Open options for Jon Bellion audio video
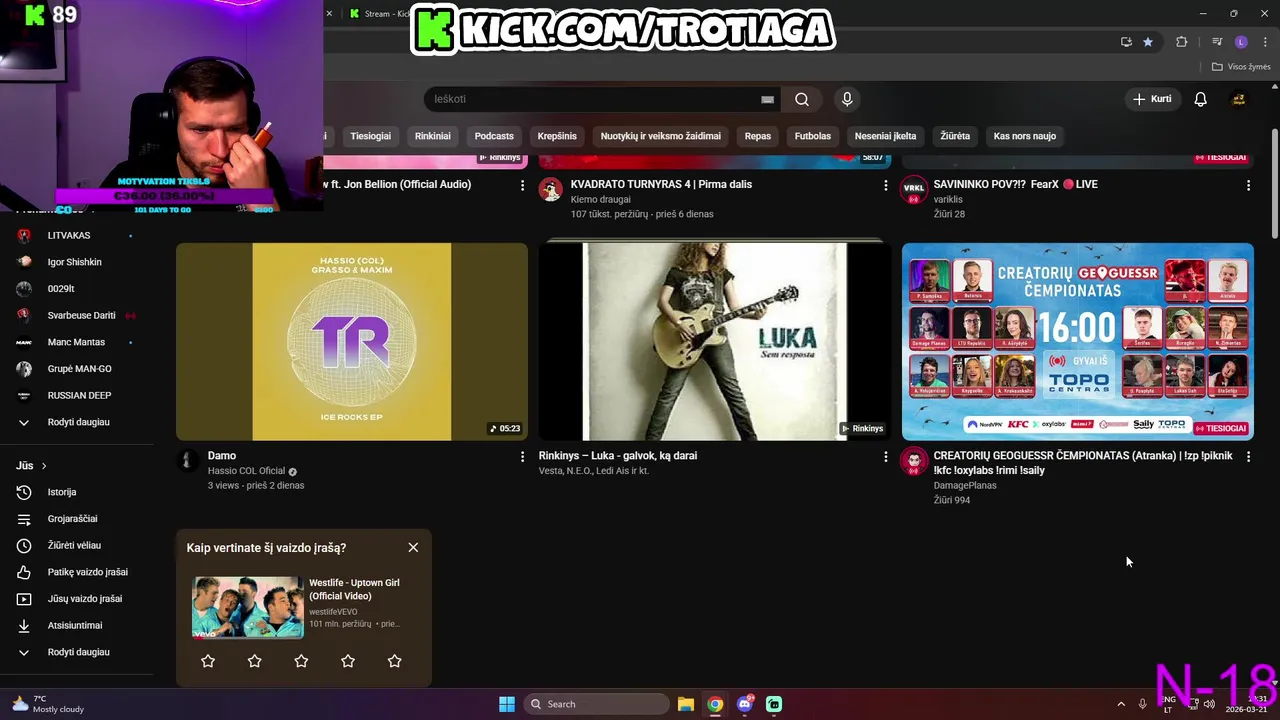Viewport: 1280px width, 720px height. pyautogui.click(x=522, y=185)
